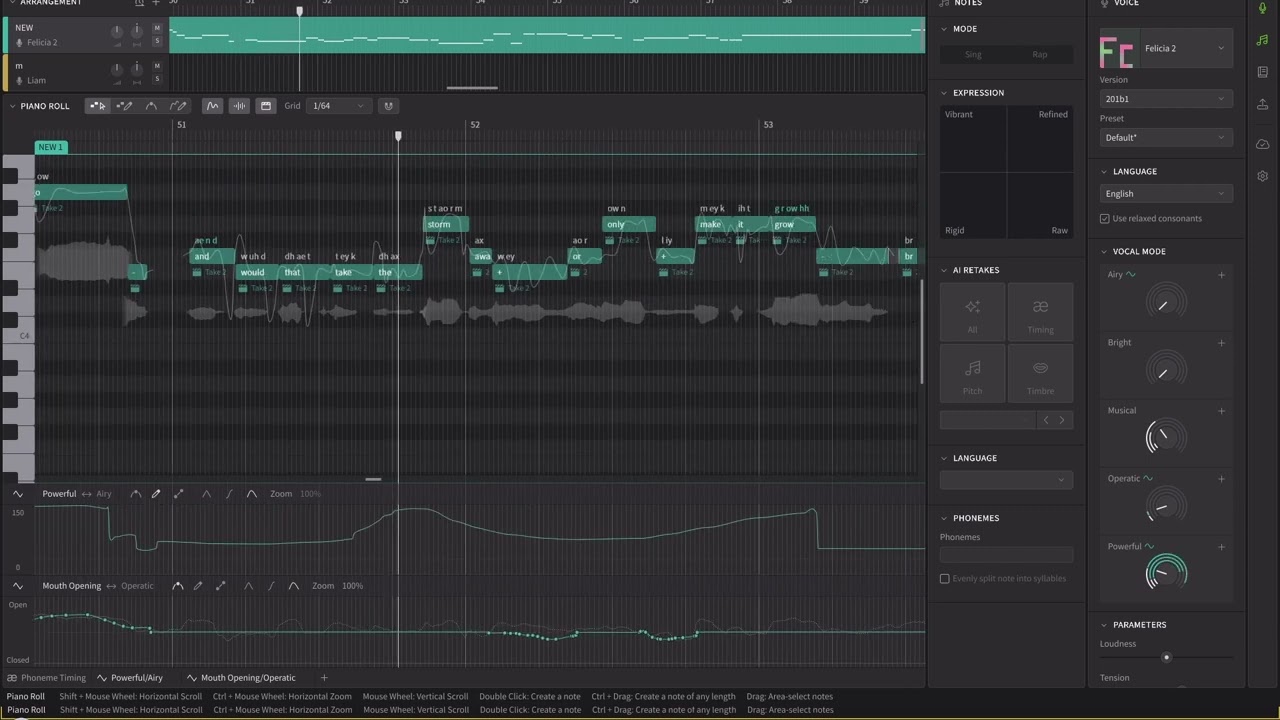Add automation with plus next to Musical
The width and height of the screenshot is (1280, 720).
click(x=1221, y=411)
